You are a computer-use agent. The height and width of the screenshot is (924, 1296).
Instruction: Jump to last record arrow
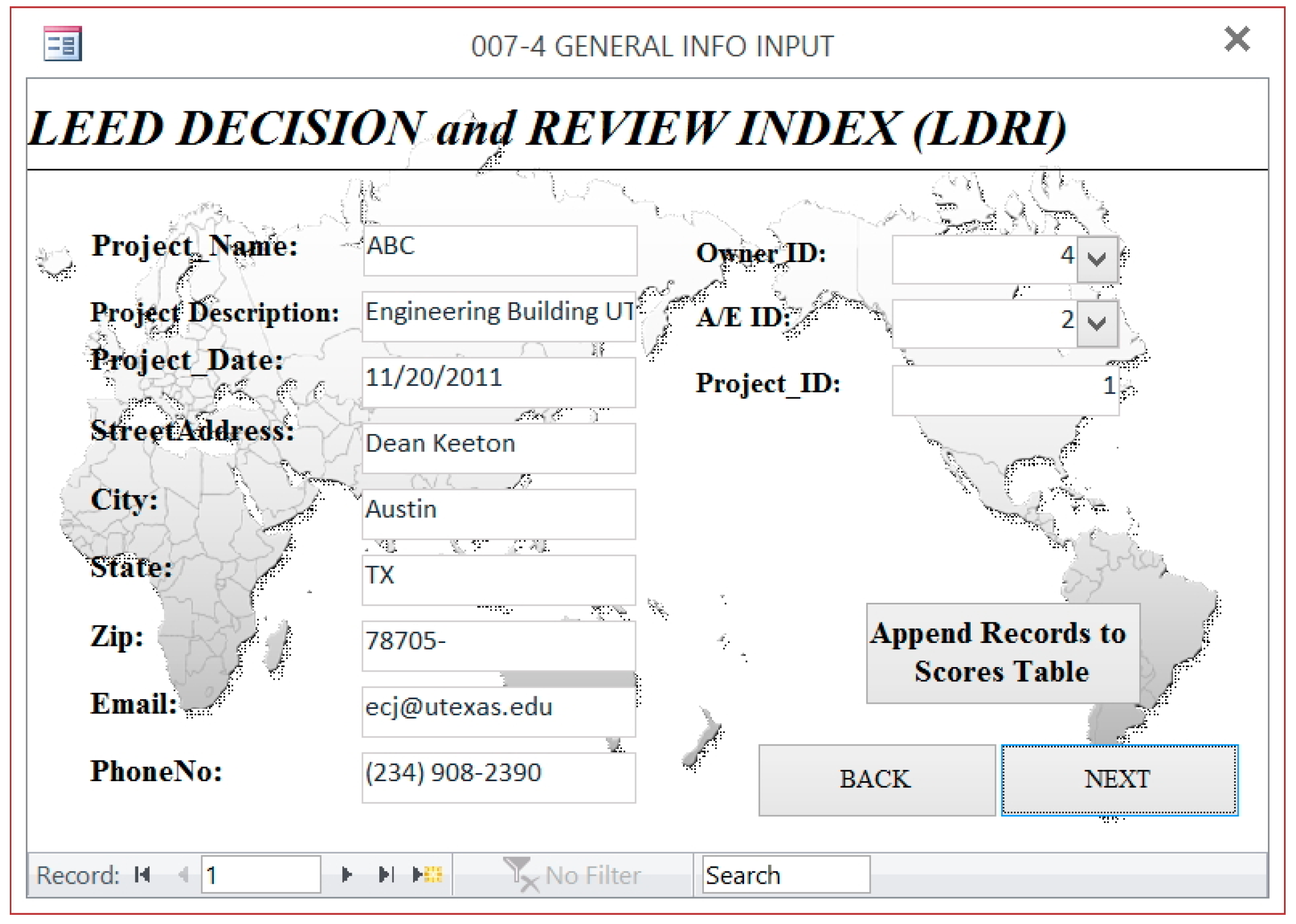point(387,875)
